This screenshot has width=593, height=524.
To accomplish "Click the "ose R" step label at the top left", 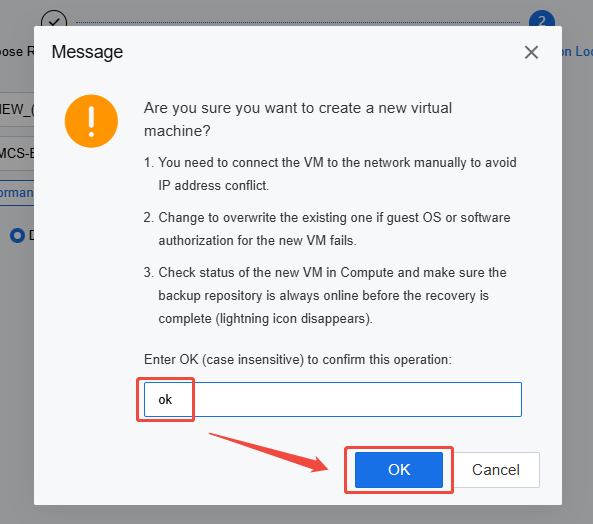I will point(17,51).
